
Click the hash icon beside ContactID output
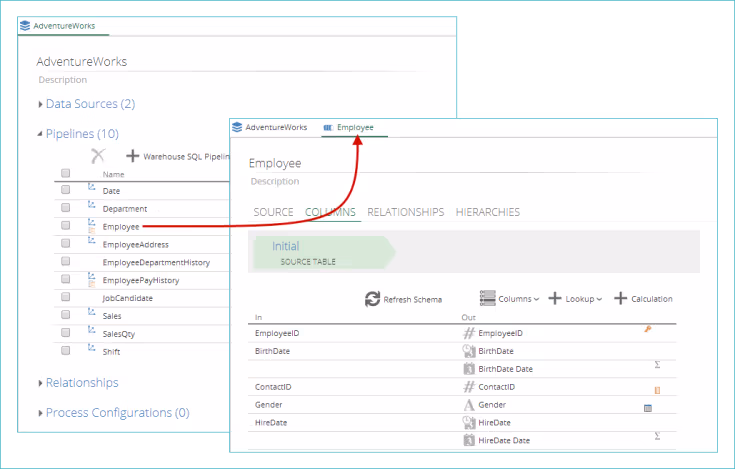468,386
